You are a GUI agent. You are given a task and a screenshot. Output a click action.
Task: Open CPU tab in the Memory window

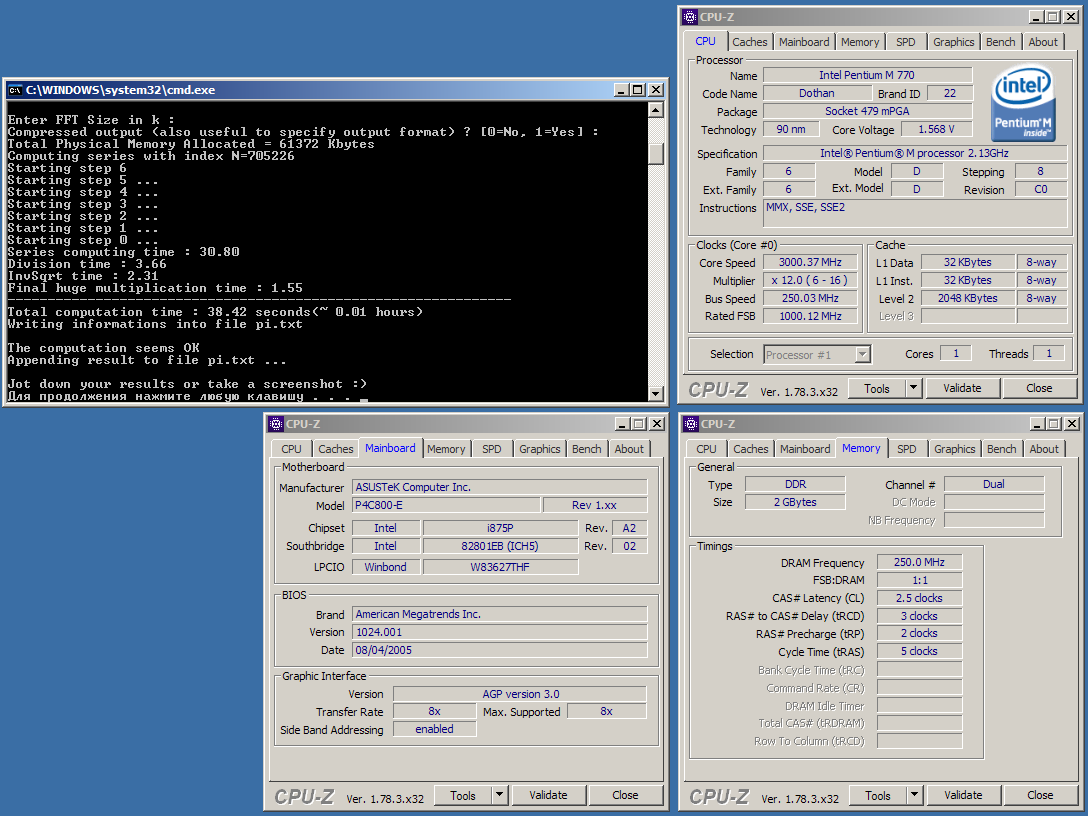pyautogui.click(x=706, y=449)
